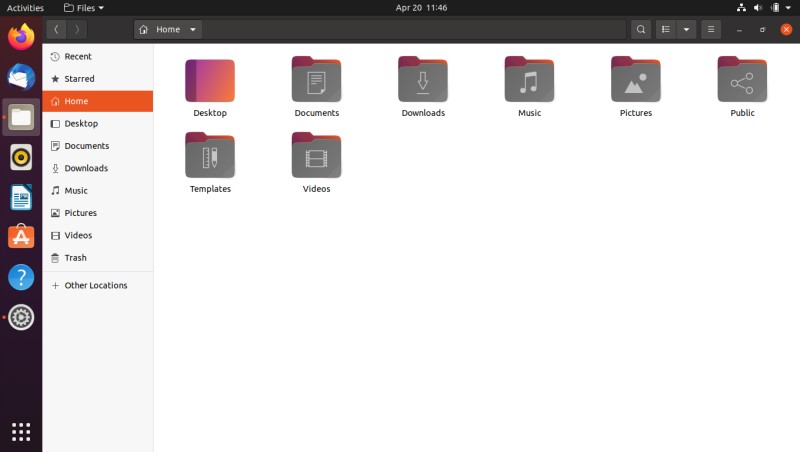Go forward with the forward arrow button
800x452 pixels.
click(77, 30)
